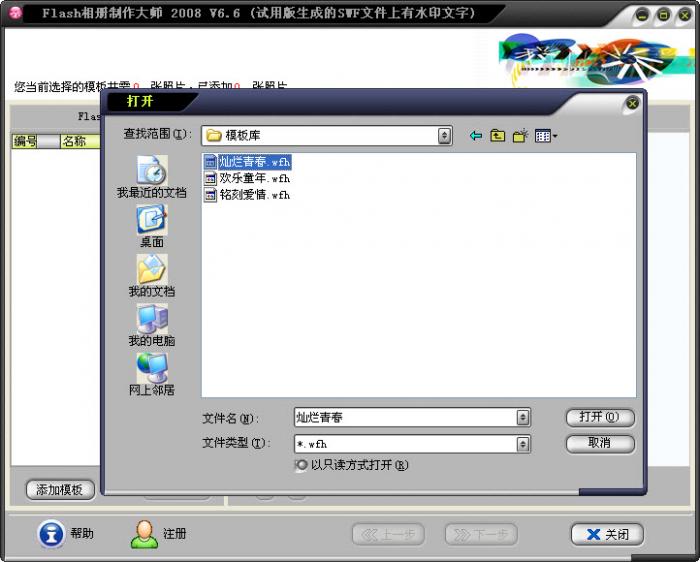The height and width of the screenshot is (562, 700).
Task: Click the icon of 铭刻爱情.wfh
Action: [x=210, y=195]
